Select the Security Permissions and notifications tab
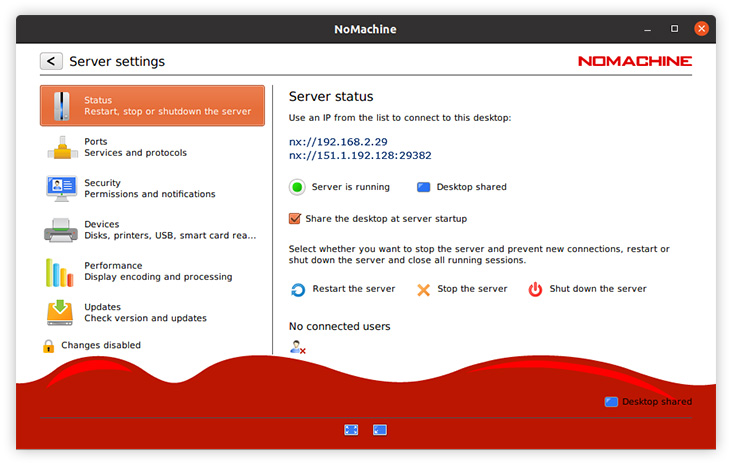The image size is (730, 466). (150, 189)
